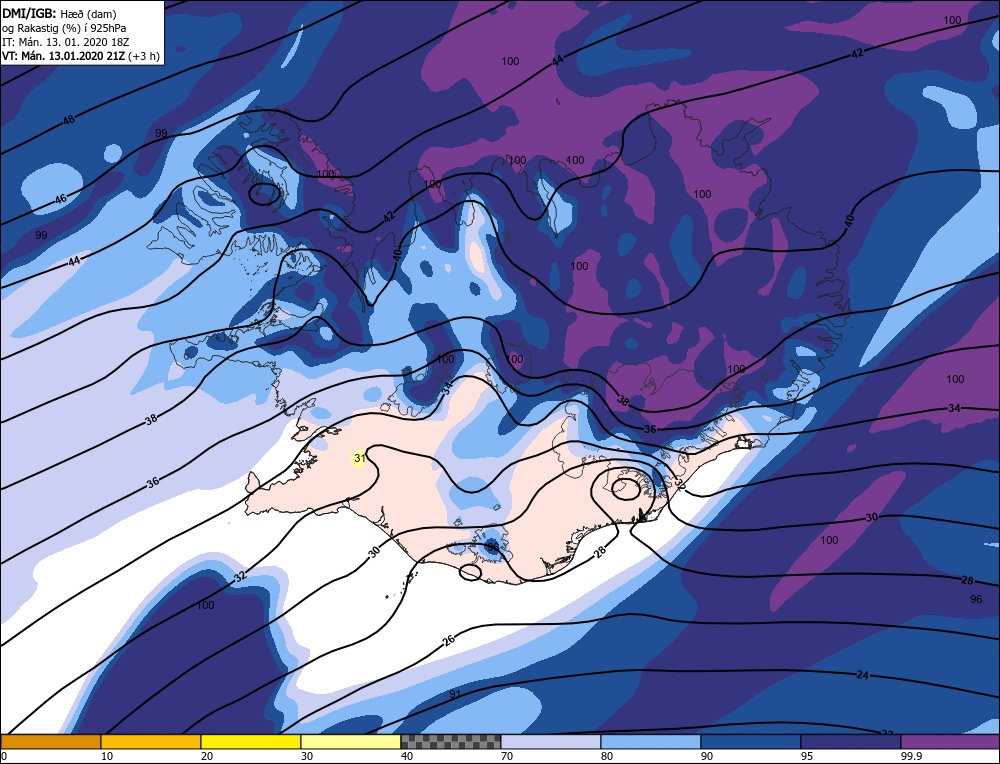The width and height of the screenshot is (1000, 764).
Task: Click the 26 contour label
Action: point(448,640)
